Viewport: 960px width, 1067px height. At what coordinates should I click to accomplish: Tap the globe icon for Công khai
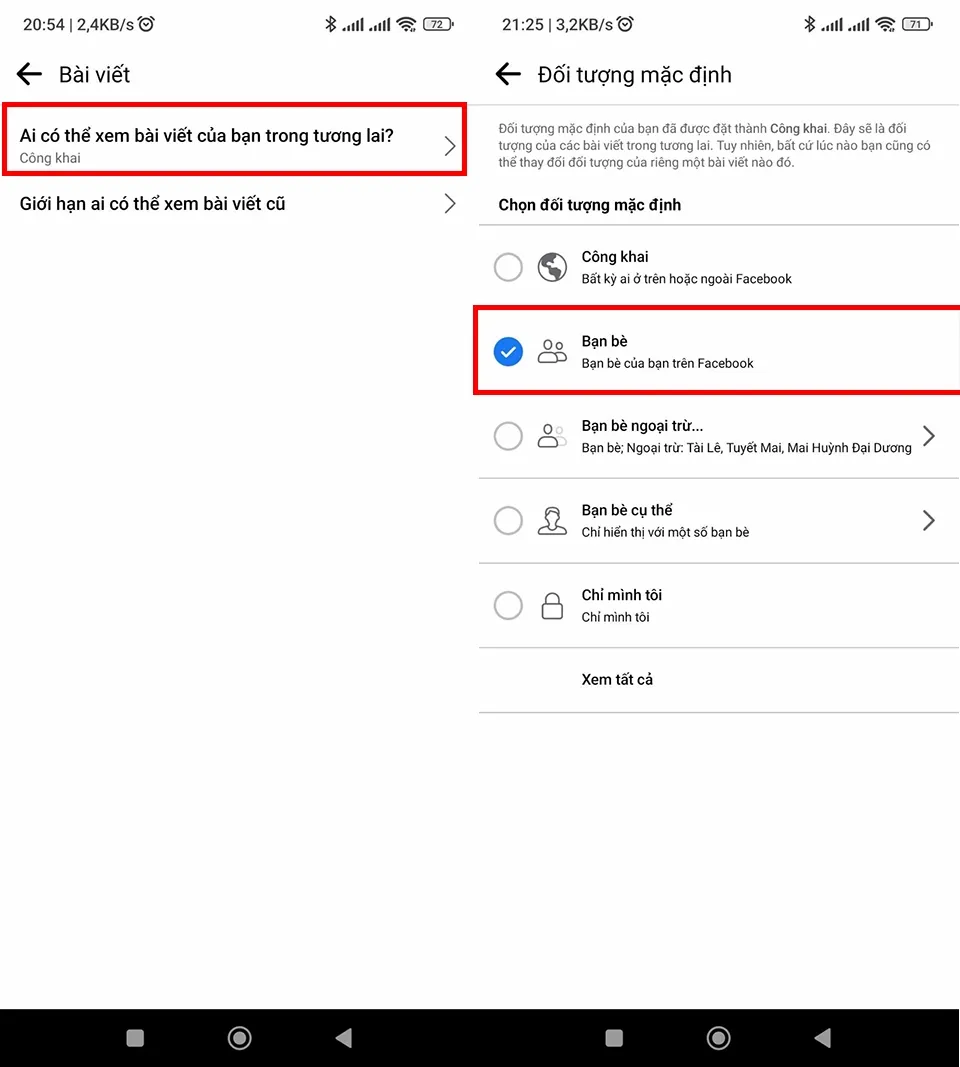(552, 267)
